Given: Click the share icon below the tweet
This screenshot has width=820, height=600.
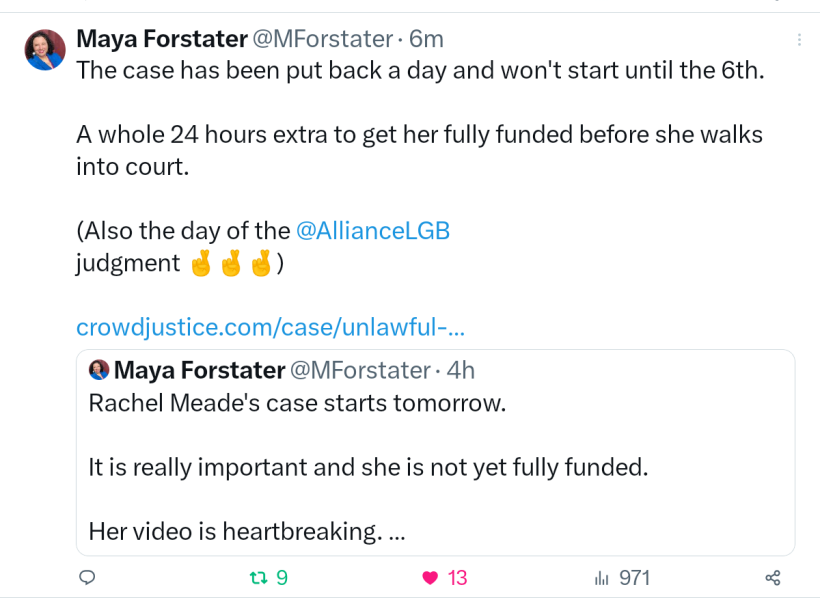Looking at the screenshot, I should 772,578.
